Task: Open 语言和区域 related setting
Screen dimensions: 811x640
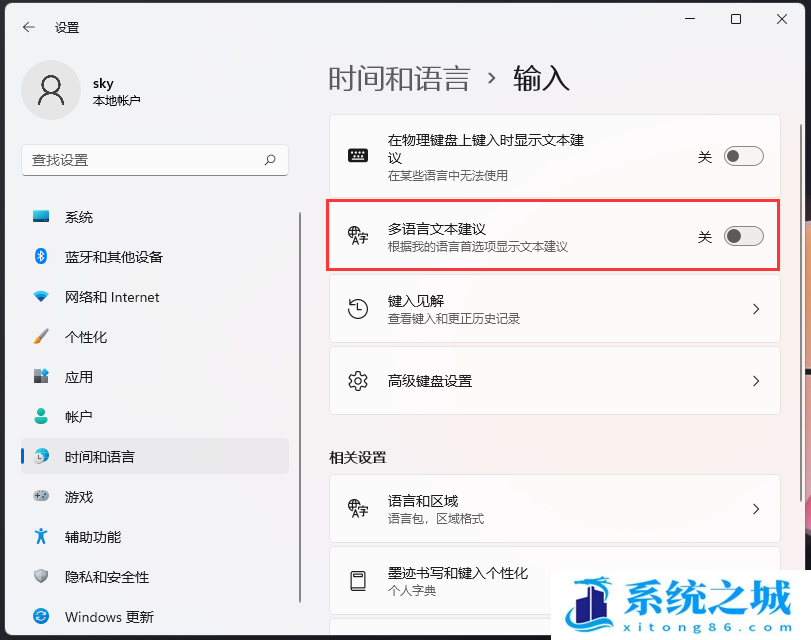Action: (x=554, y=509)
